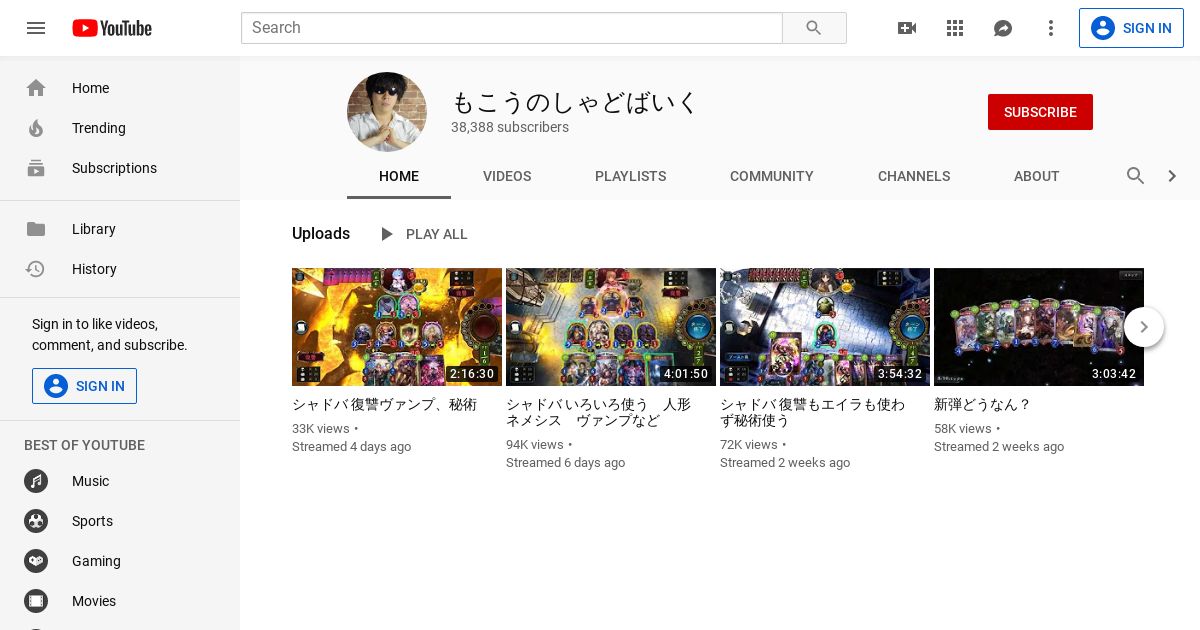Open video title シャドバ復讐ヴァンプ、秘術
The image size is (1200, 630).
pos(384,405)
